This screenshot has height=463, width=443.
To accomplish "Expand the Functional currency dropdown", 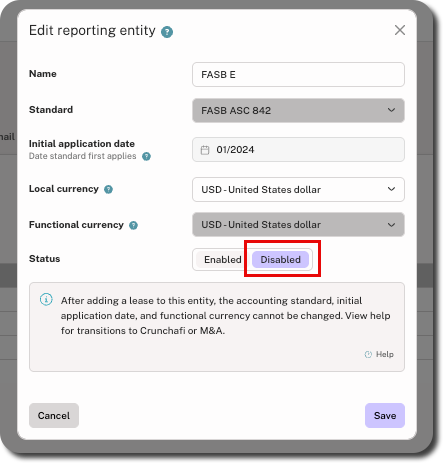I will 298,225.
